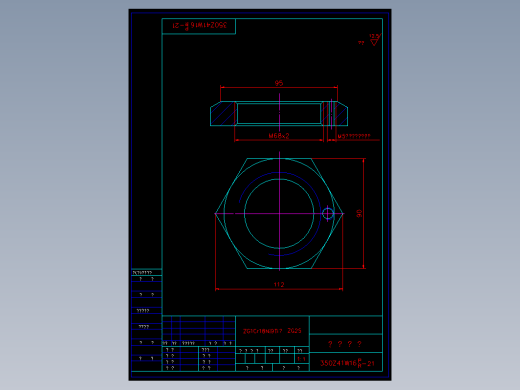This screenshot has width=520, height=390.
Task: Click the "ZG1Cr18Ni9Ti" material text
Action: pyautogui.click(x=263, y=331)
